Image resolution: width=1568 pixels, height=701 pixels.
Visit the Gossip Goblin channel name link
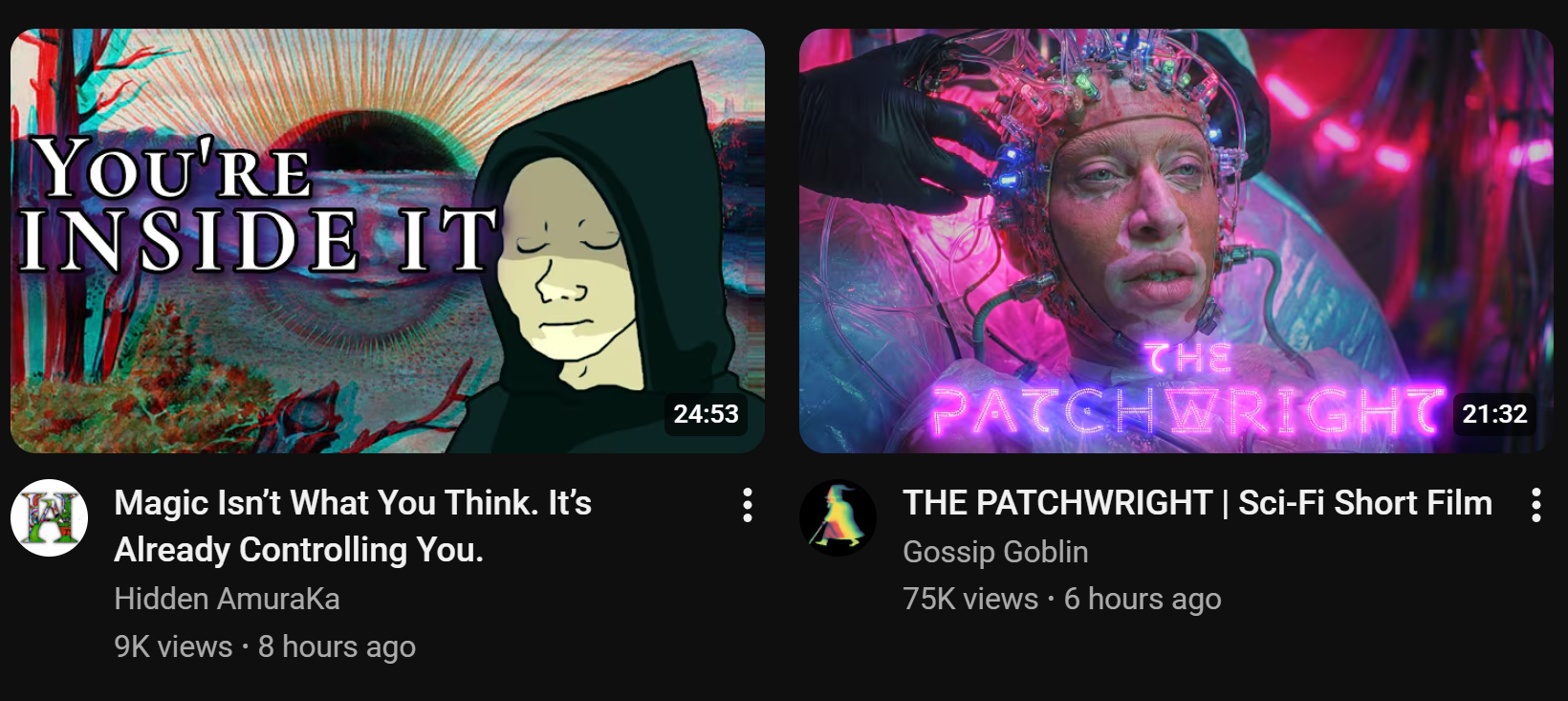pyautogui.click(x=995, y=552)
